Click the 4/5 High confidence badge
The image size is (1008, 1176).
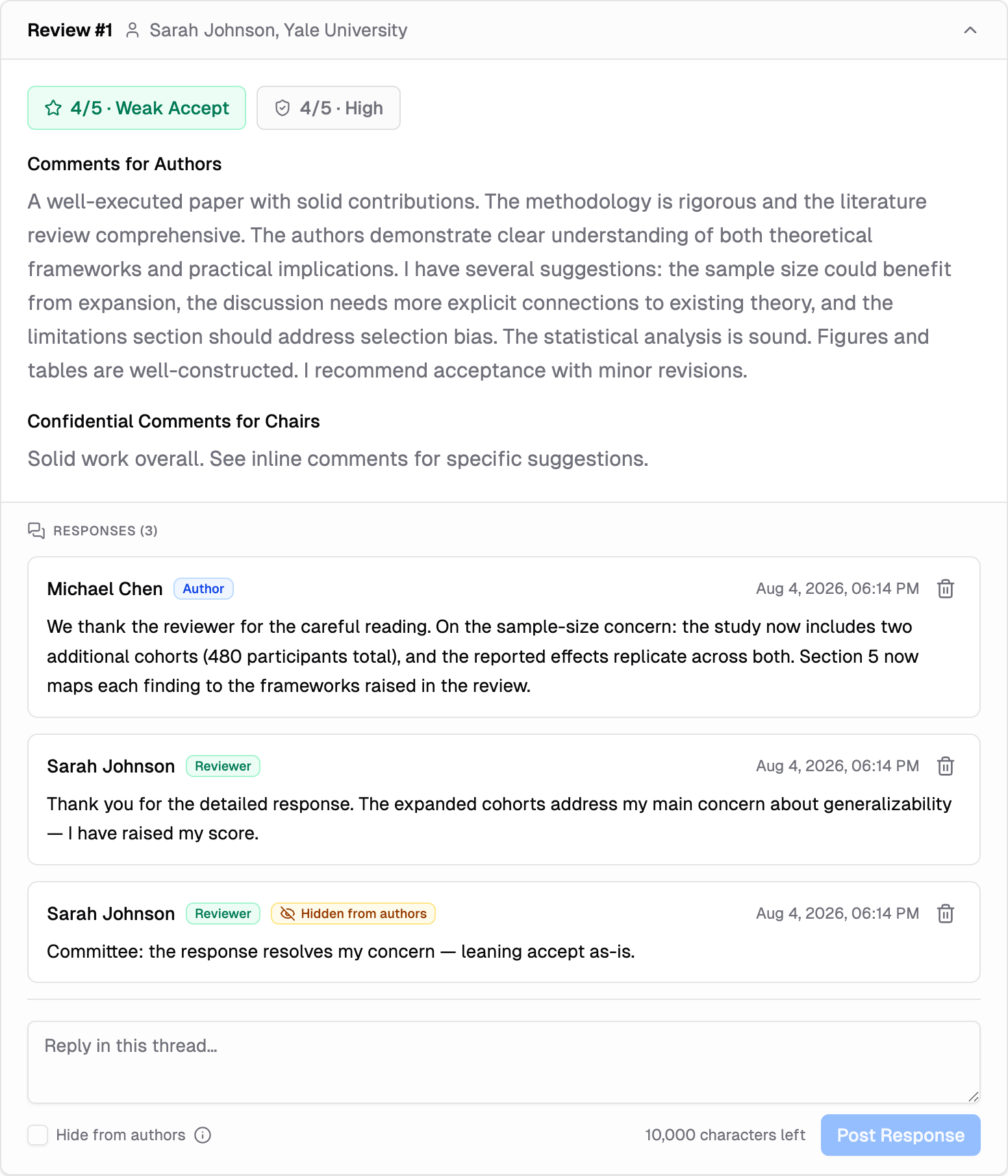click(329, 108)
